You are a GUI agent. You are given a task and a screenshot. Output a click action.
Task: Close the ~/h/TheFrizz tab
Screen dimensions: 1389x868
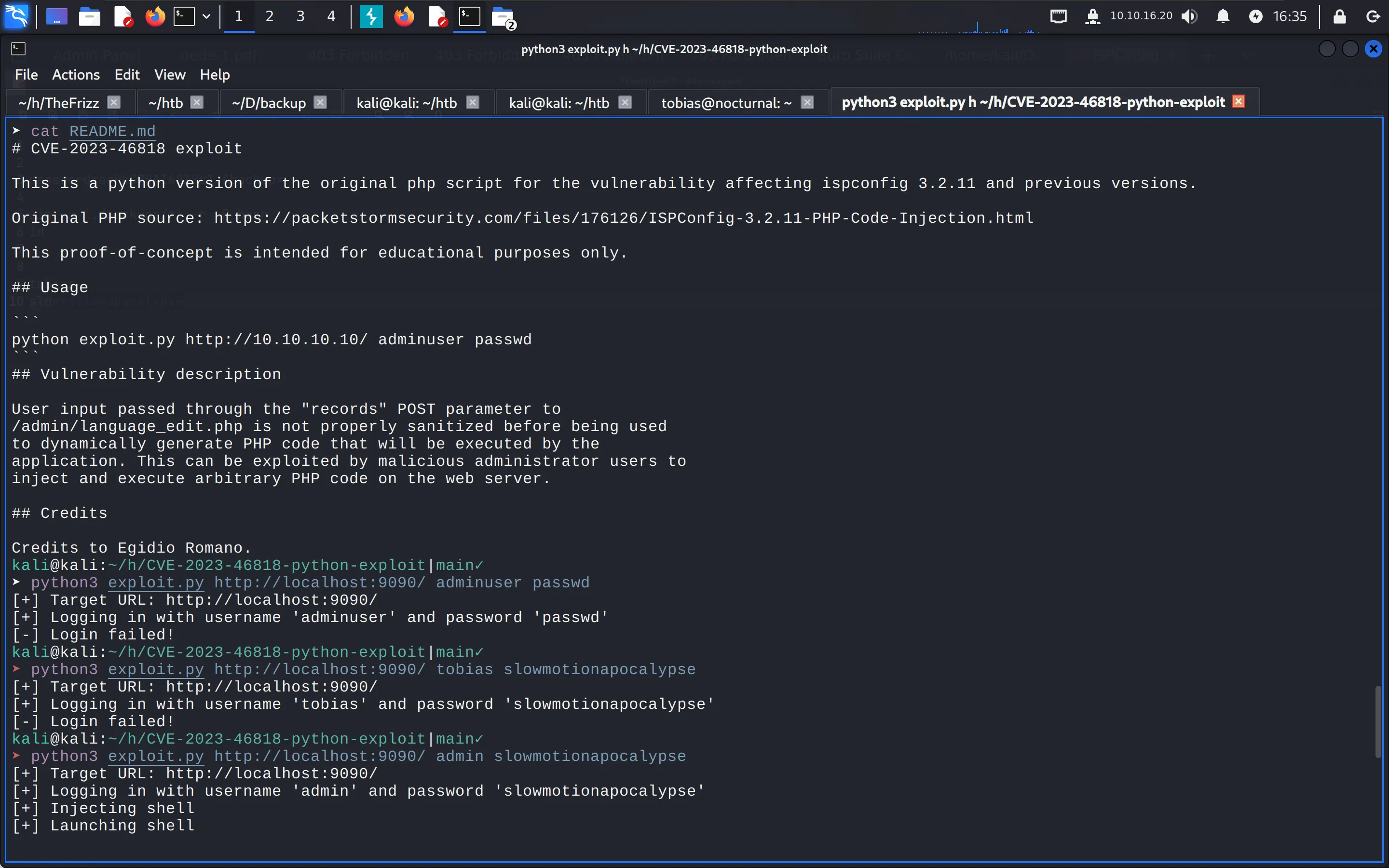[x=114, y=102]
